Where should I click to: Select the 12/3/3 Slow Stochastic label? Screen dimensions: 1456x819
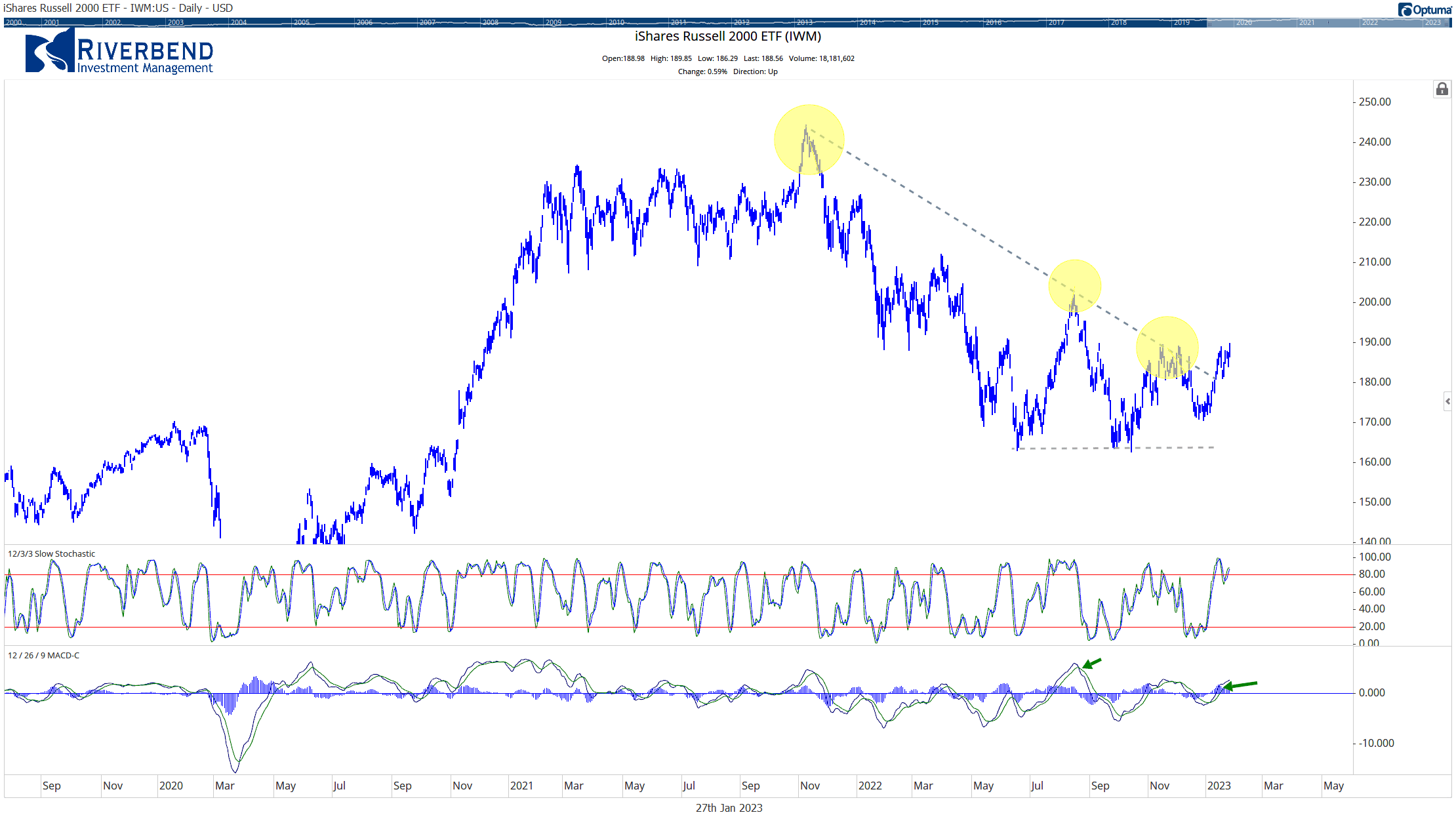tap(51, 554)
